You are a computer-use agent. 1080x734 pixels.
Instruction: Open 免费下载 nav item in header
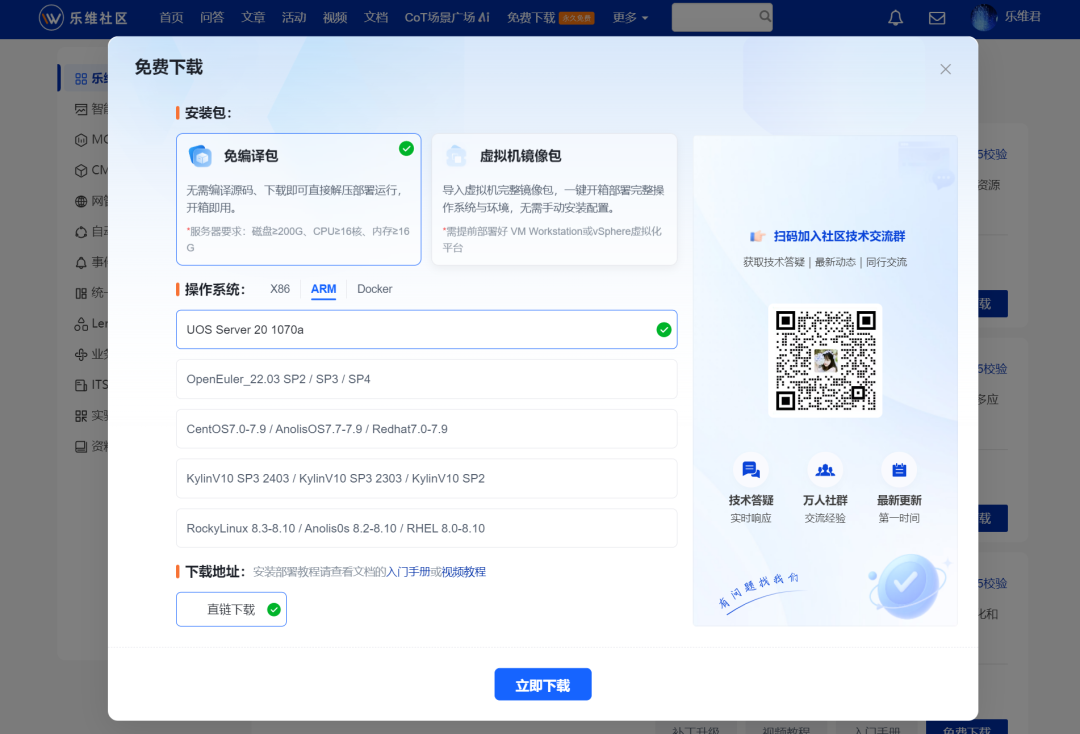(x=531, y=17)
